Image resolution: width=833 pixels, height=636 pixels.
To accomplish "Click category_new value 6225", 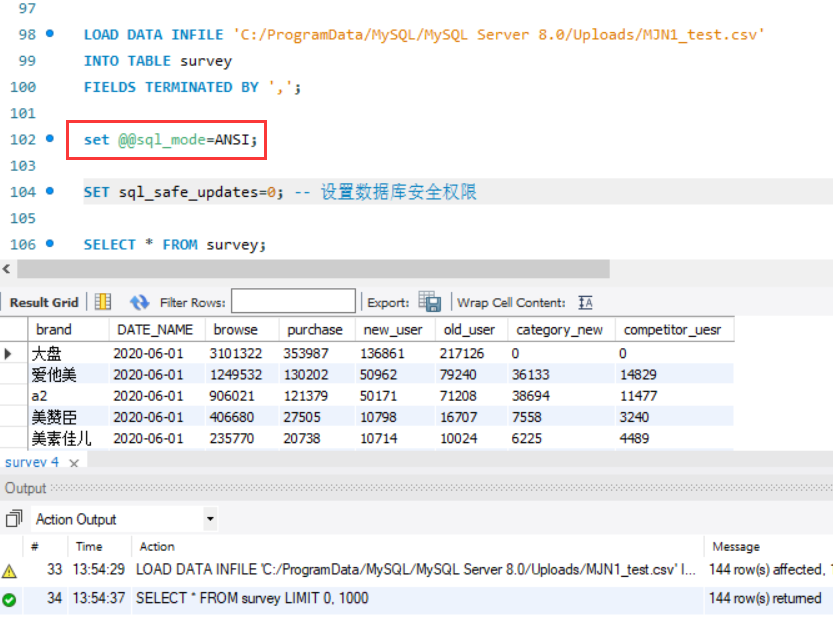I will pos(527,438).
